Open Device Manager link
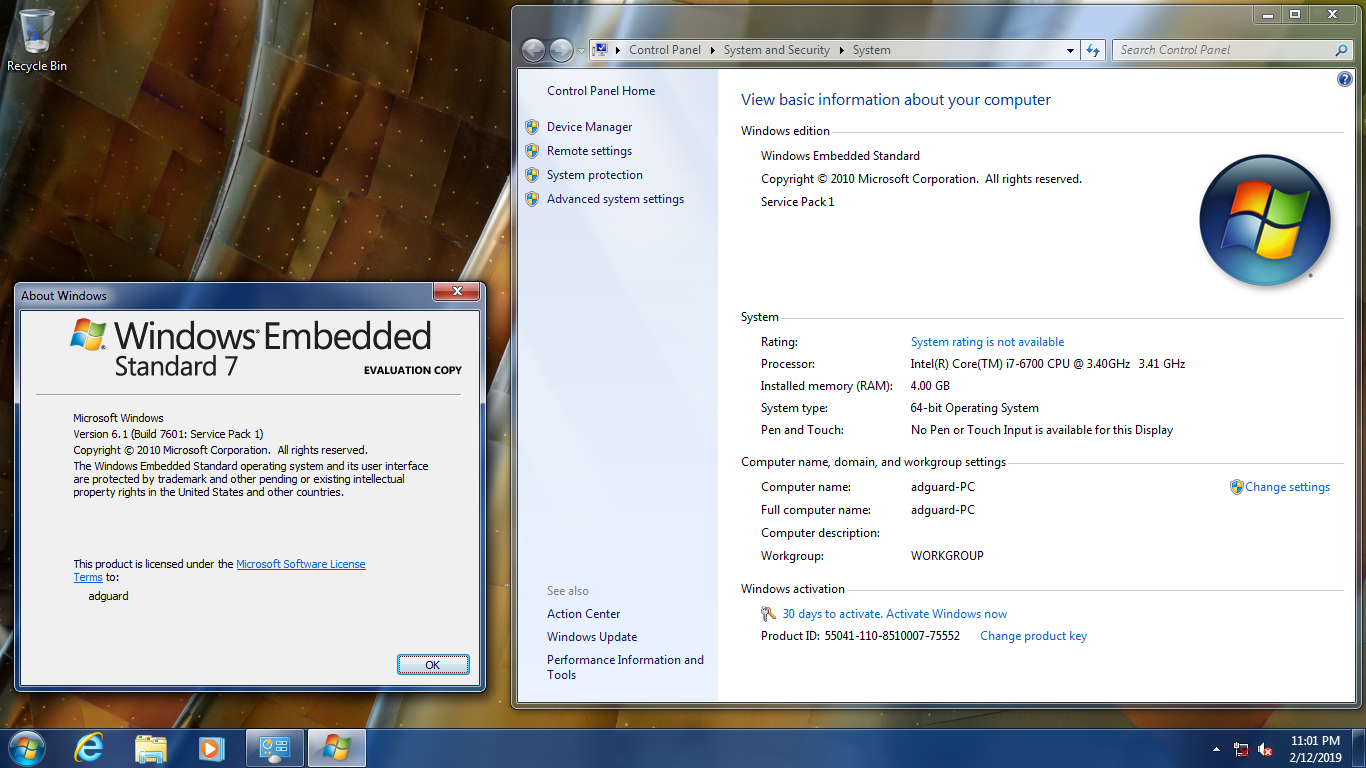This screenshot has width=1366, height=768. (x=589, y=127)
